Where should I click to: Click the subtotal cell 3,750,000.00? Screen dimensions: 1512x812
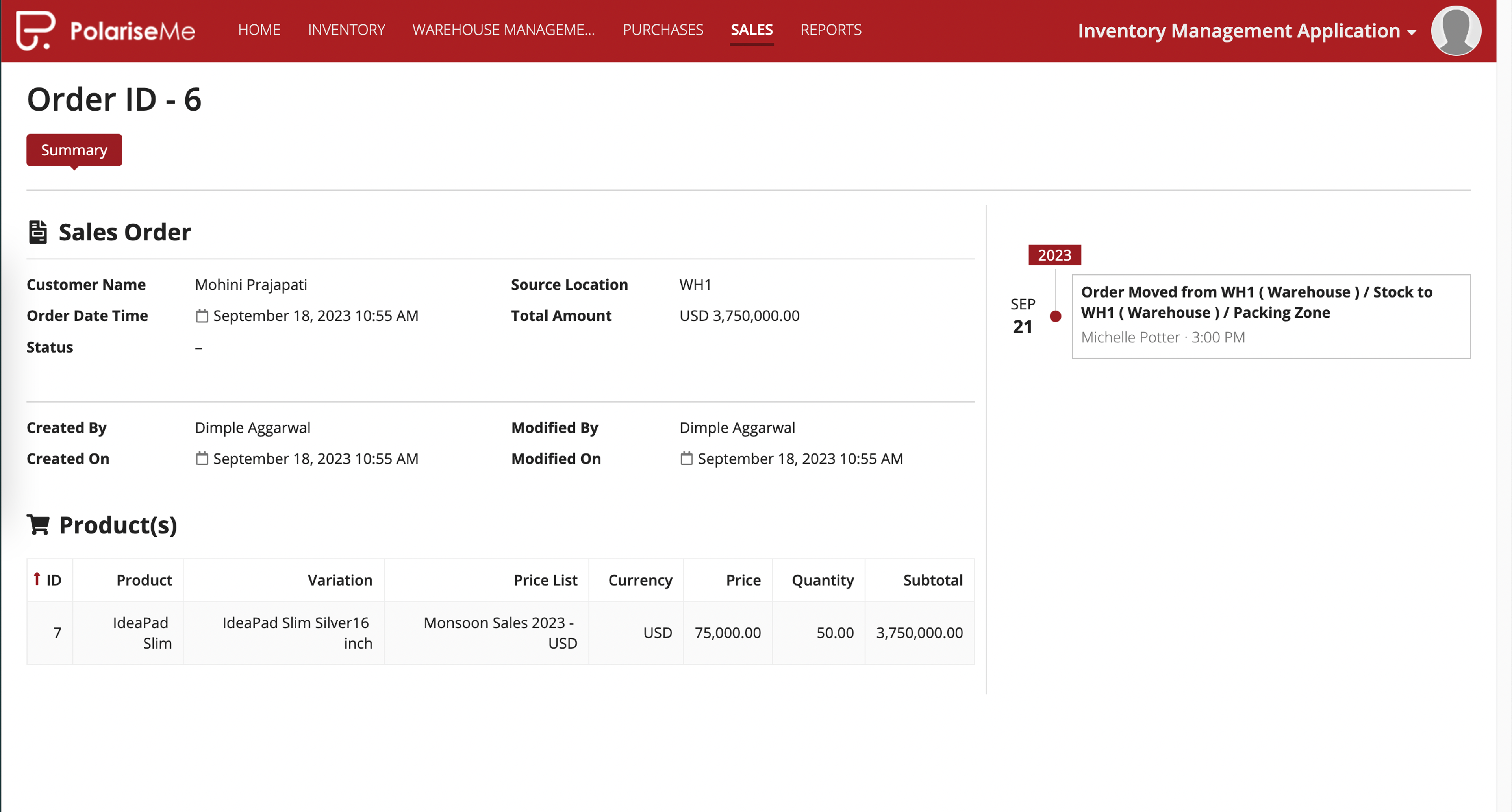click(x=920, y=633)
